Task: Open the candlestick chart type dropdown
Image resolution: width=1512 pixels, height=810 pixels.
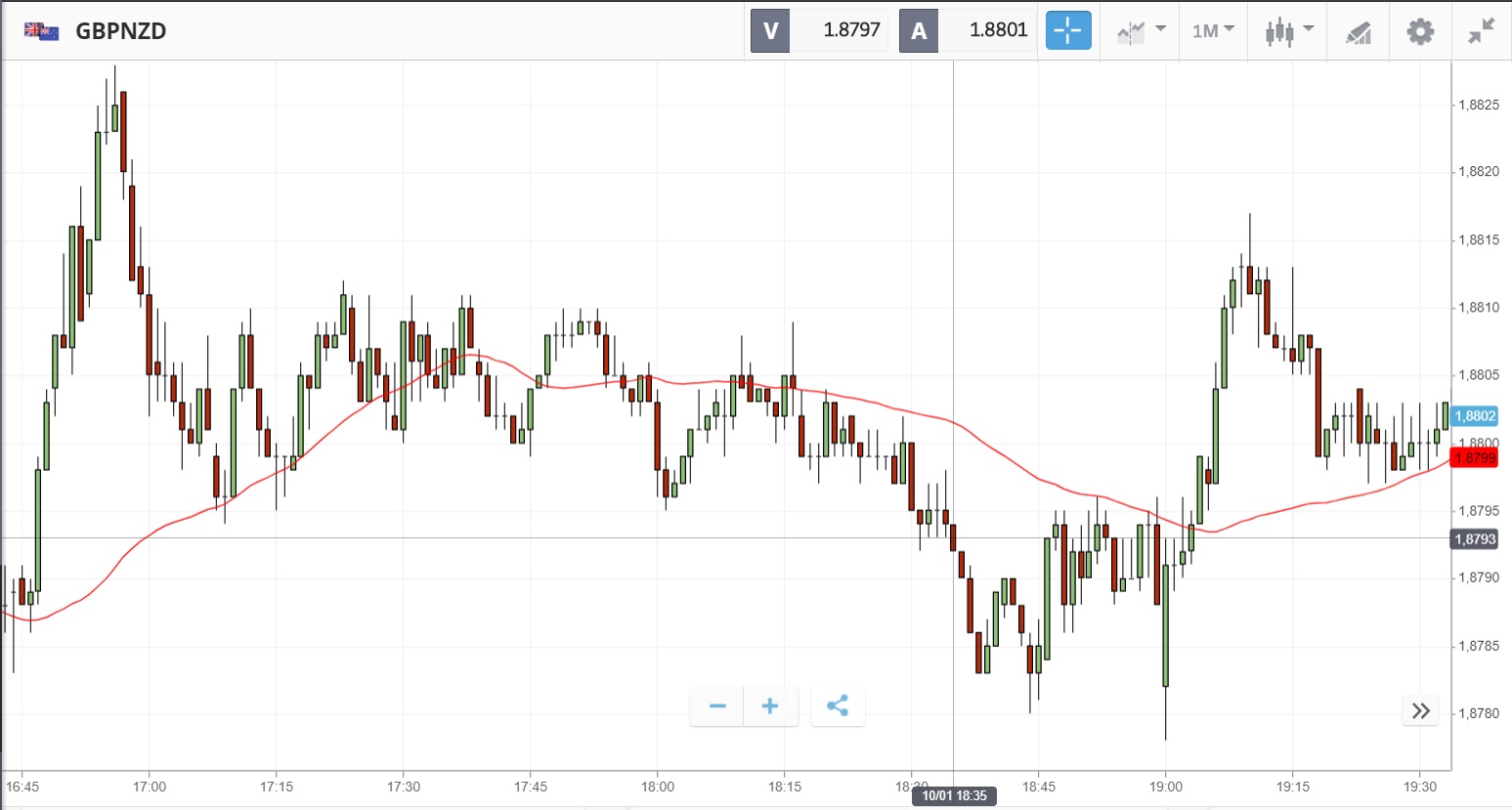Action: pos(1288,31)
